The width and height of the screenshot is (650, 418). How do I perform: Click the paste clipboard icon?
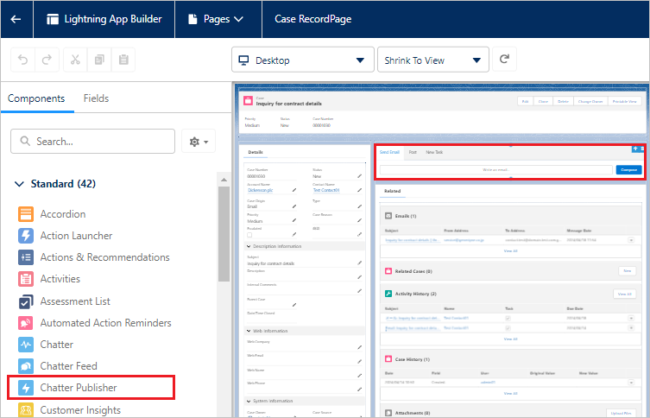coord(123,61)
